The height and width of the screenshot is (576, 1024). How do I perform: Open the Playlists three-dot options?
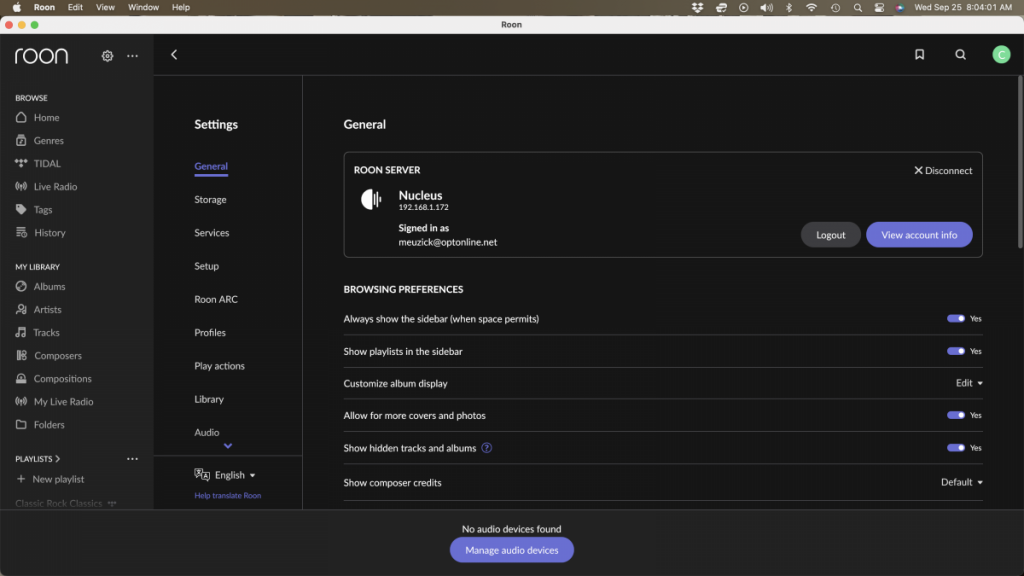(133, 459)
